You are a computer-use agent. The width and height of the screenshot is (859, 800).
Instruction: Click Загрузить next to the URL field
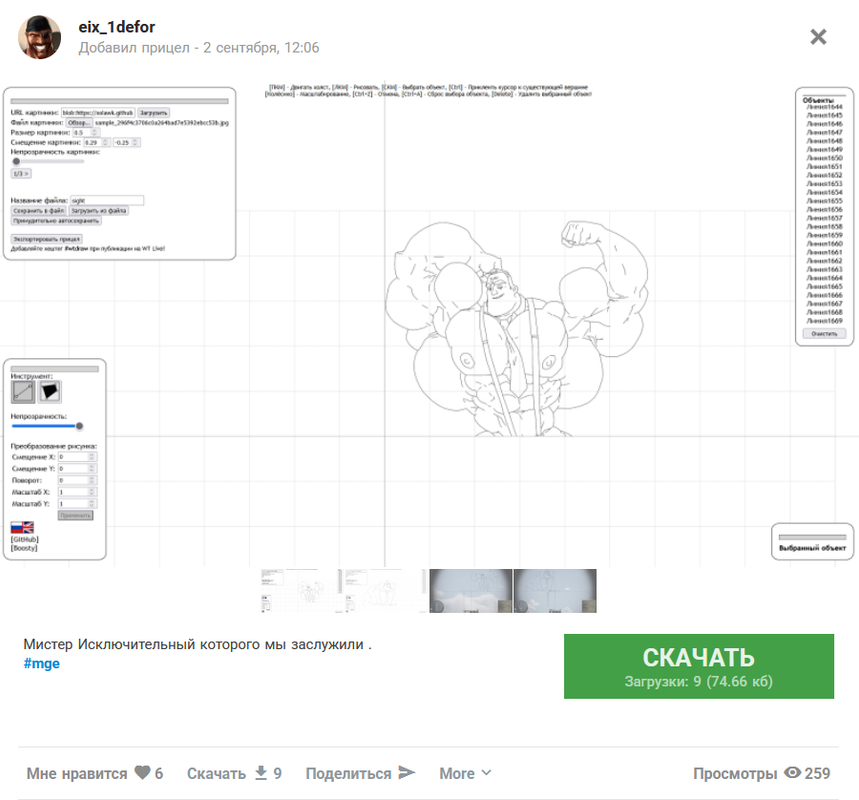click(x=153, y=112)
